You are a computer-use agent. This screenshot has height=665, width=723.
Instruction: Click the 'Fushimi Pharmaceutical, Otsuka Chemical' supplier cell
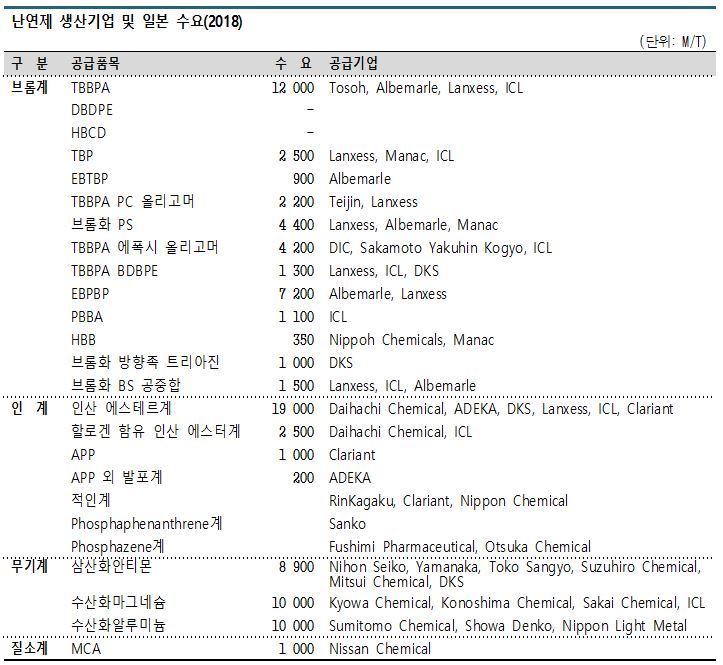tap(460, 547)
